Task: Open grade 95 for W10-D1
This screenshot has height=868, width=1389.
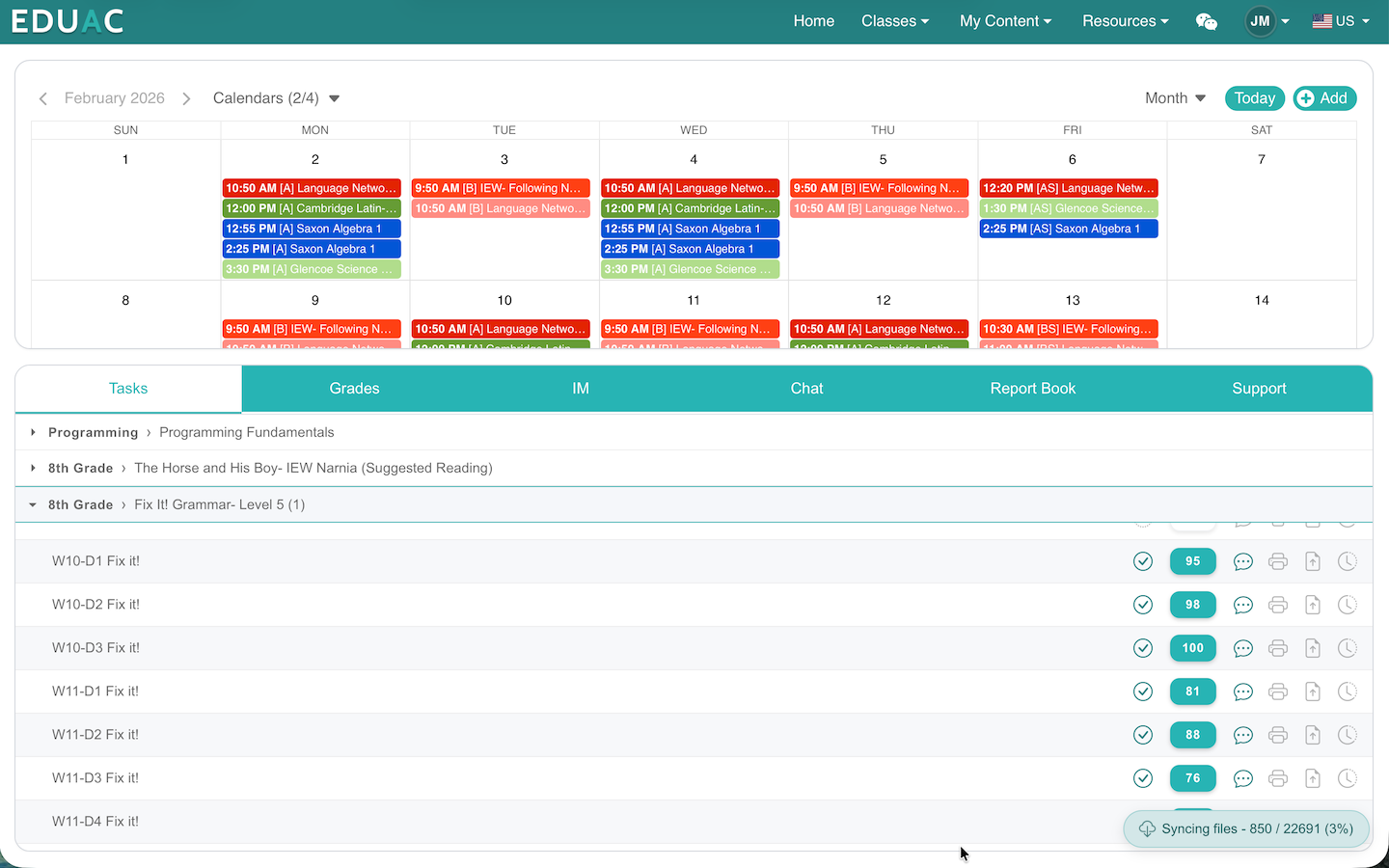Action: coord(1193,561)
